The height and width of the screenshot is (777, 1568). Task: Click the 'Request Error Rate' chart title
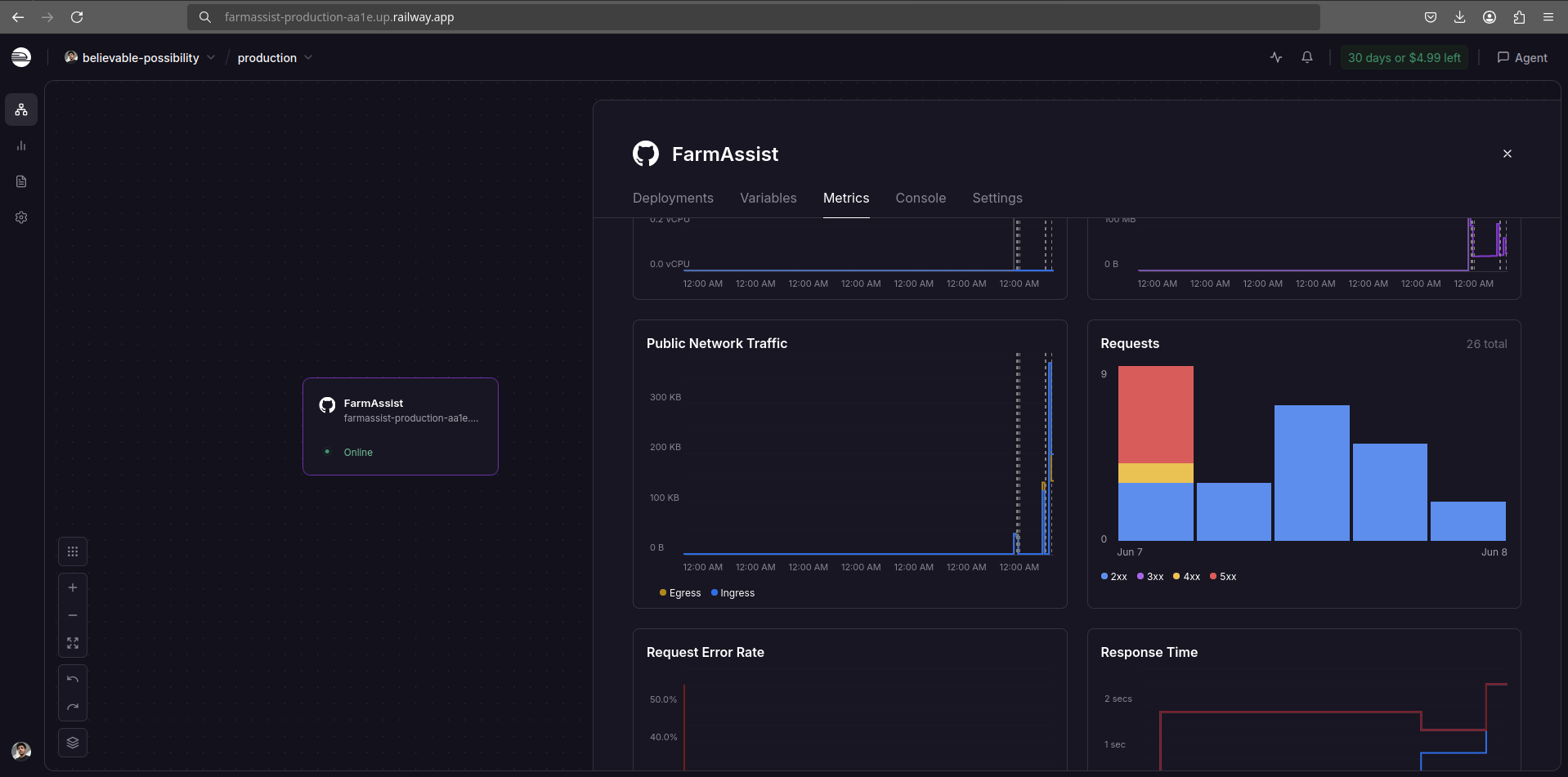tap(706, 653)
